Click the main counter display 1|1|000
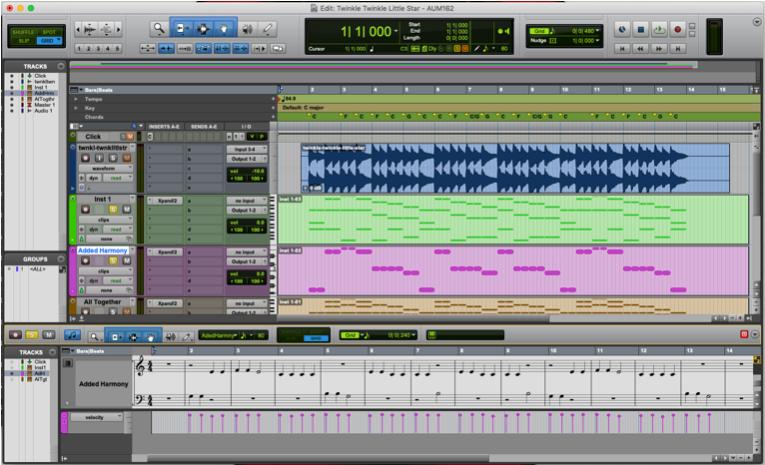 (x=366, y=32)
